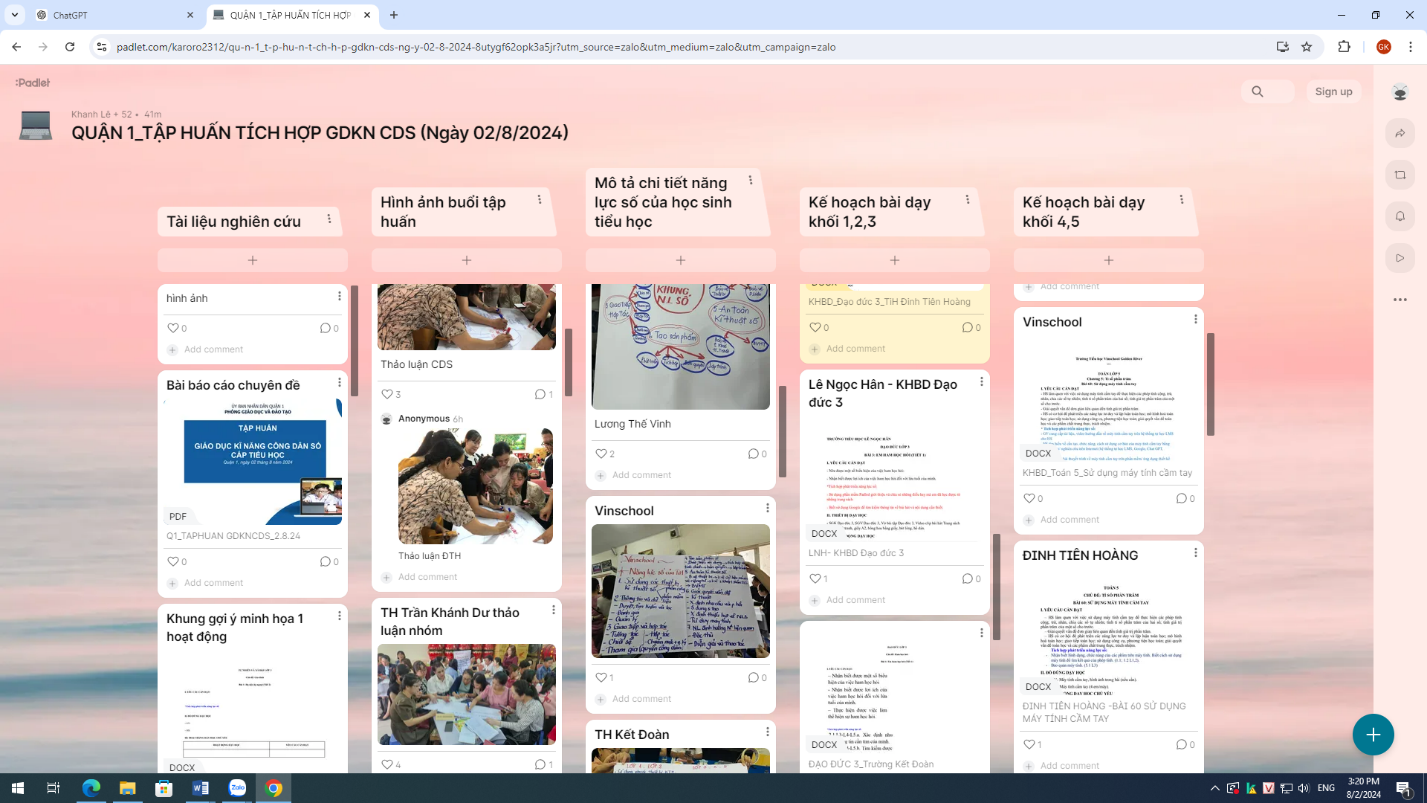Open Microsoft Edge from the taskbar
Image resolution: width=1427 pixels, height=803 pixels.
(x=90, y=788)
